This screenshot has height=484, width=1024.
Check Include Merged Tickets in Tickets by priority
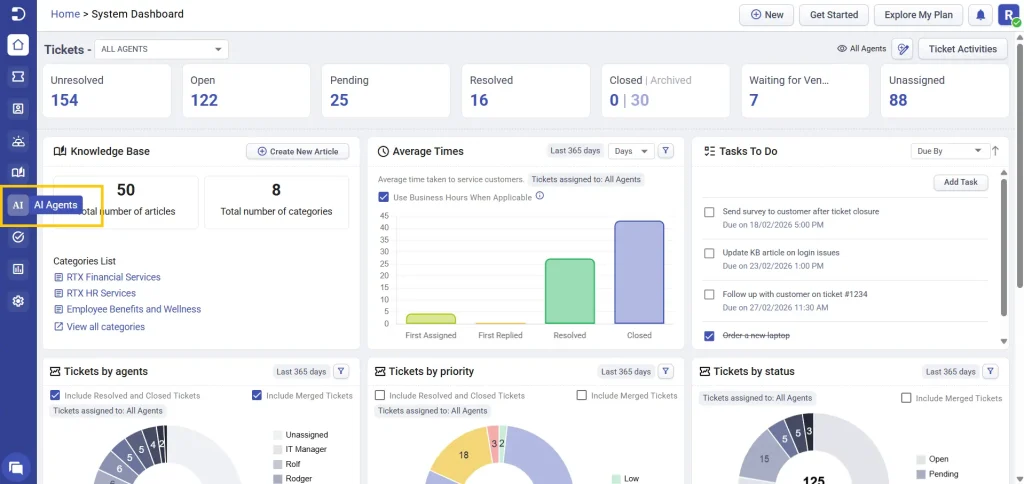click(582, 395)
